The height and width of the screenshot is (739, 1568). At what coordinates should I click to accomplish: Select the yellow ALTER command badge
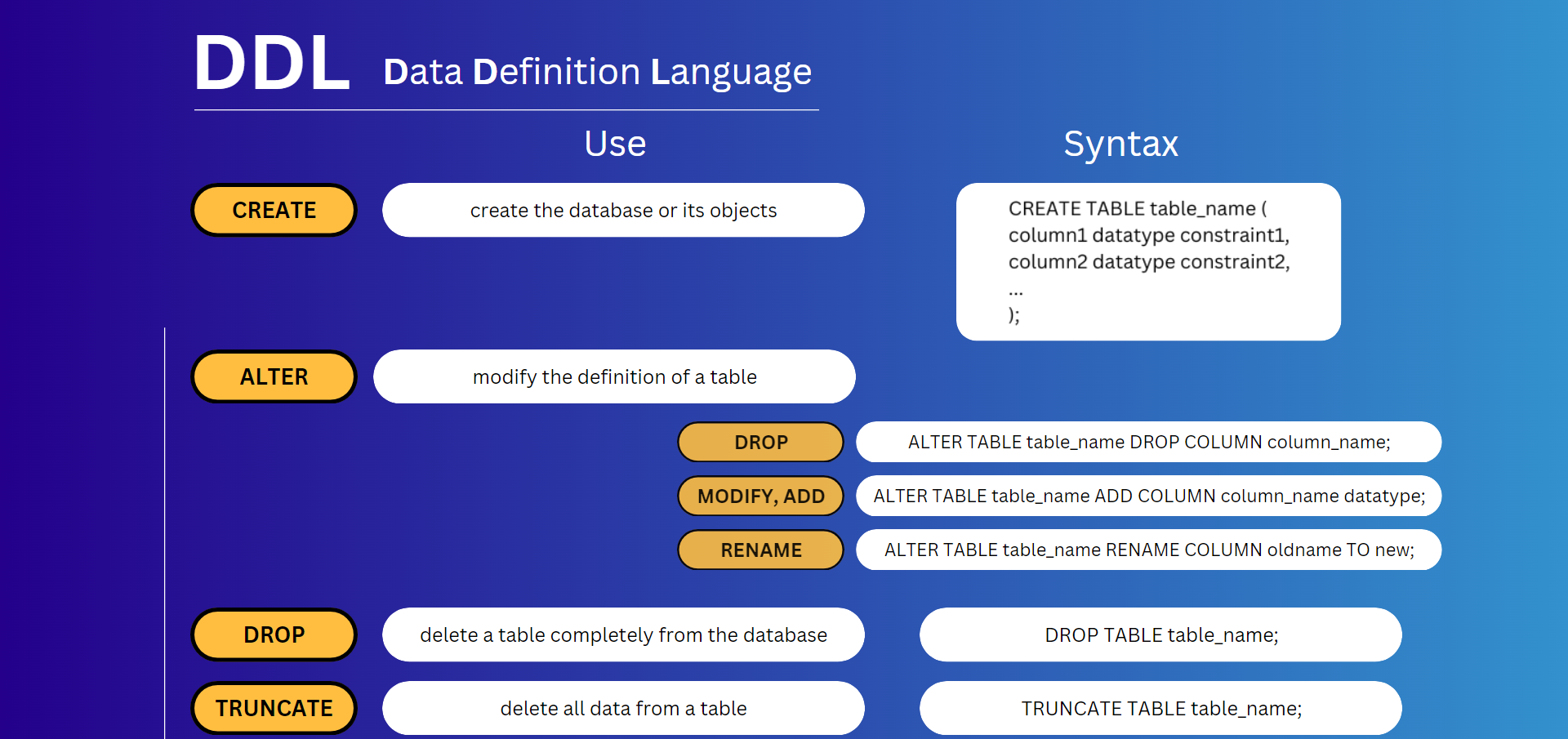click(x=274, y=377)
